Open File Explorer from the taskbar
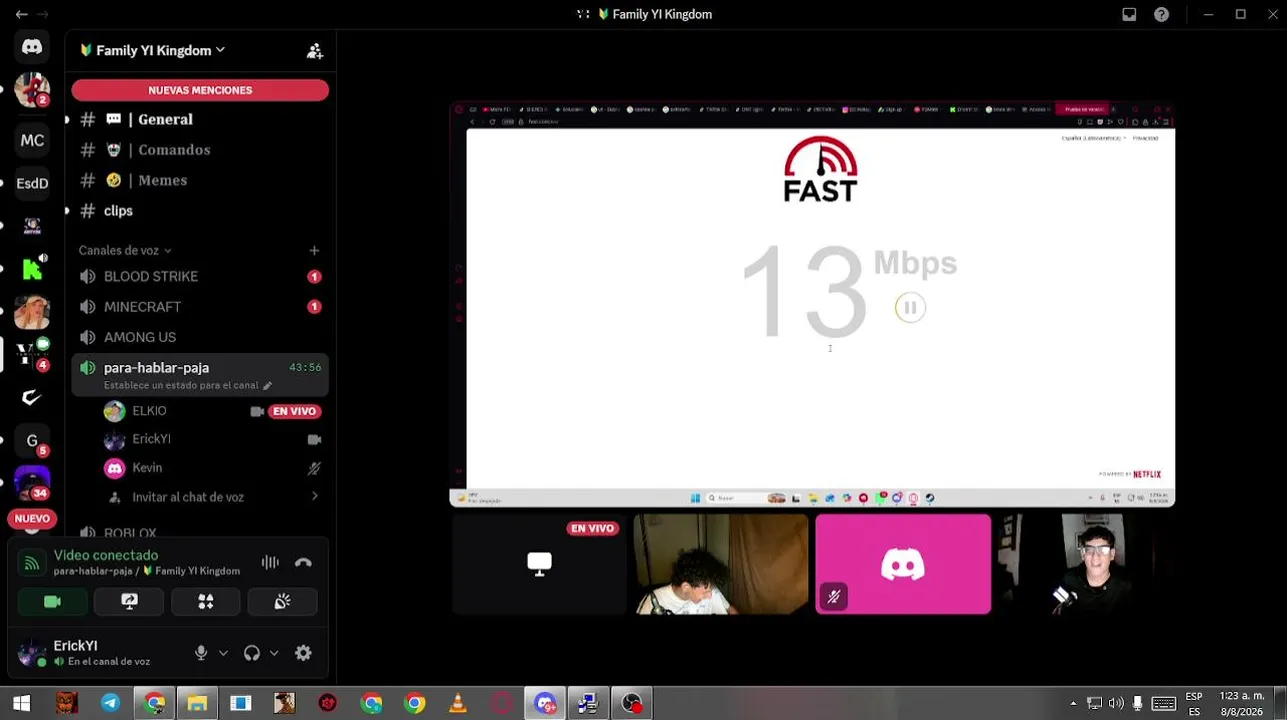Viewport: 1287px width, 720px height. click(x=197, y=703)
